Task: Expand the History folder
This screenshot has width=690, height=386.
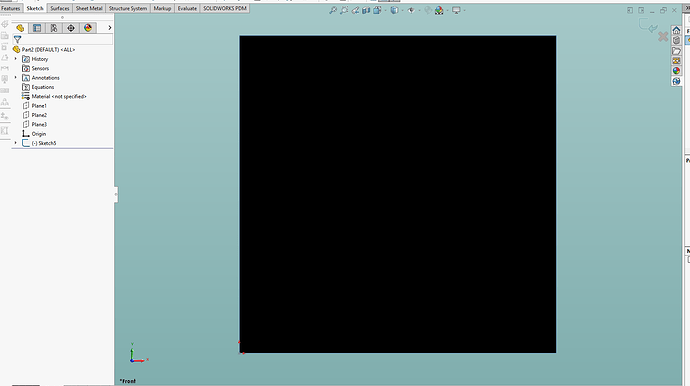Action: (16, 59)
